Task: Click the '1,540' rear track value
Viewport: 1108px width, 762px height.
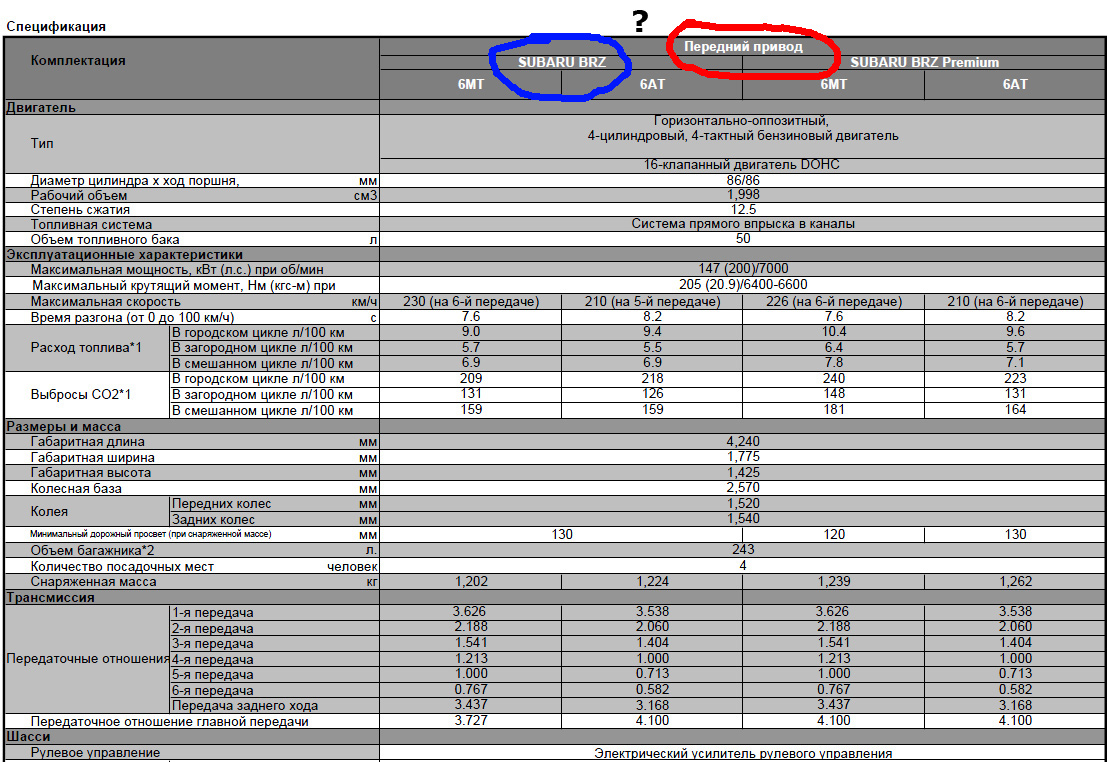Action: point(743,519)
